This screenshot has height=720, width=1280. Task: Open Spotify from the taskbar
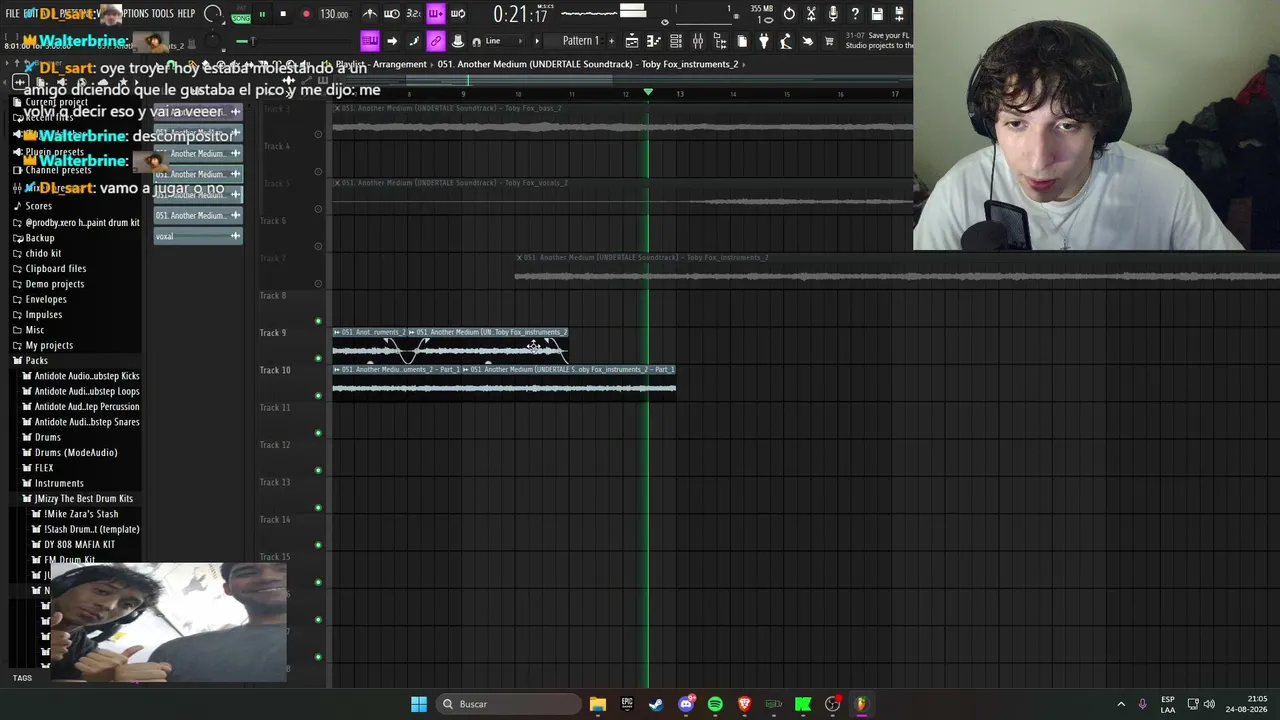715,704
